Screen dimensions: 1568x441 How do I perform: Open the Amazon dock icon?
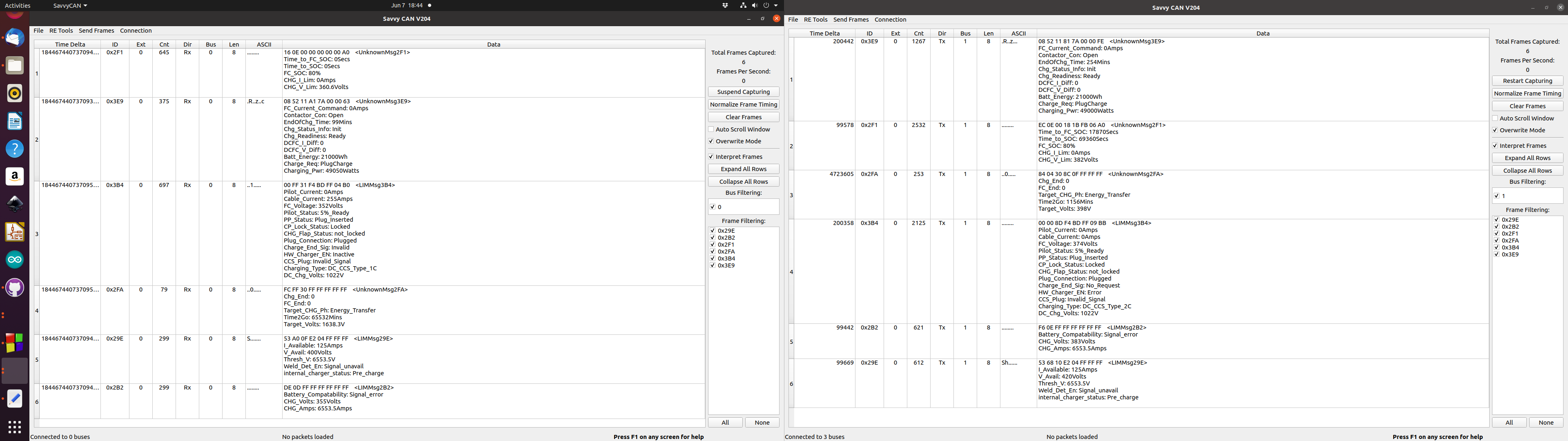click(x=15, y=177)
